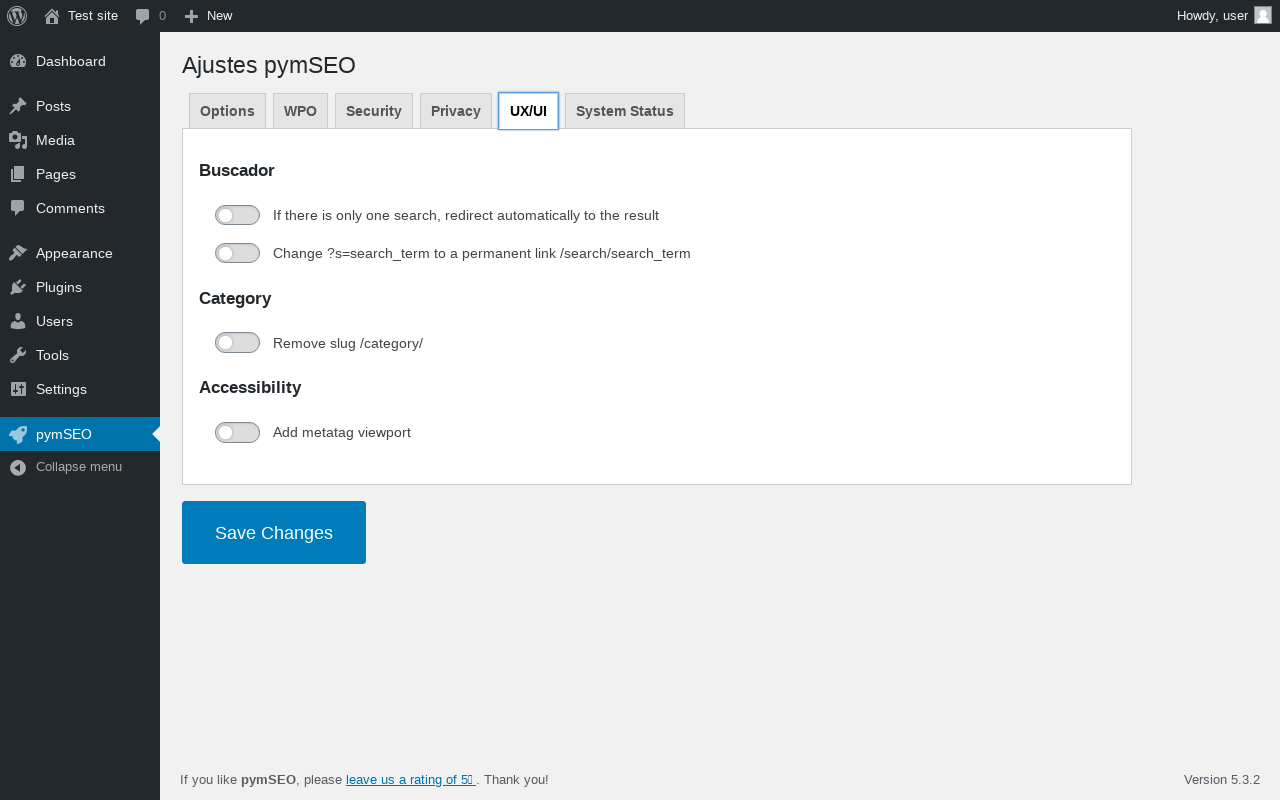Open the System Status tab

coord(625,111)
